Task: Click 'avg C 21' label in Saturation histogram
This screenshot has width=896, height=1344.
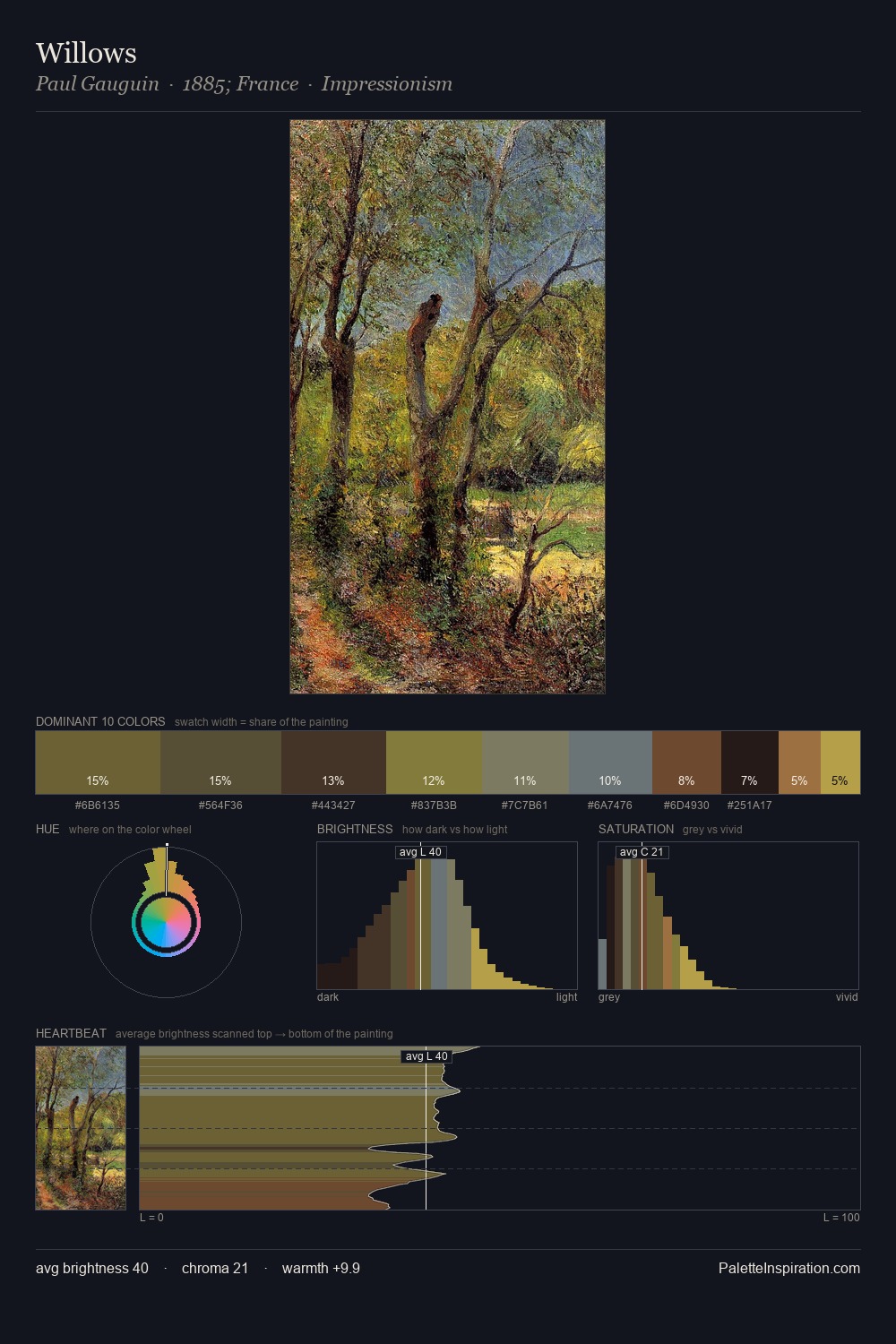Action: (642, 852)
